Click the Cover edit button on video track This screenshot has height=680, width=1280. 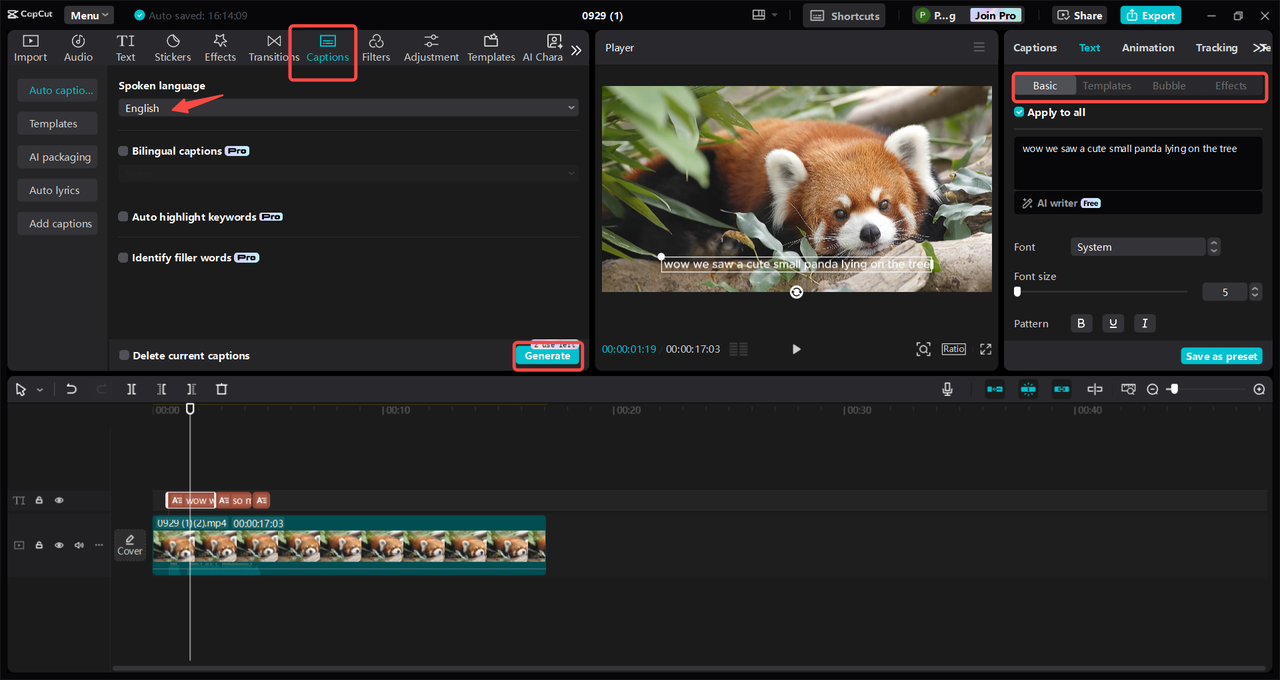(x=130, y=545)
